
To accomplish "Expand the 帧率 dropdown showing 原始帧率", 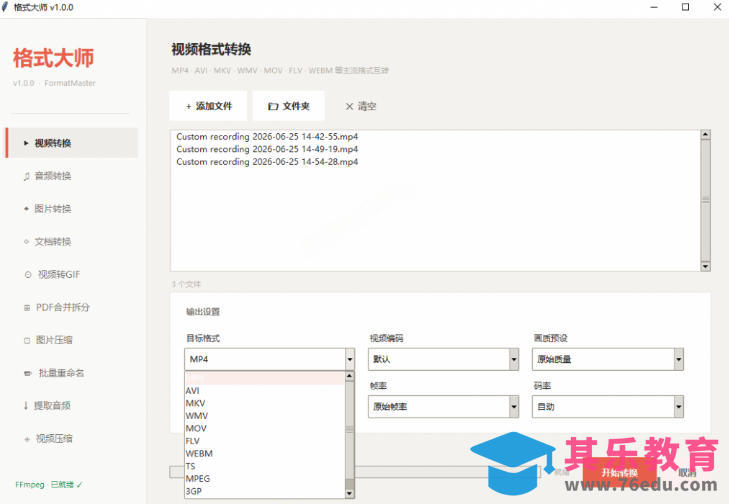I will (x=444, y=407).
